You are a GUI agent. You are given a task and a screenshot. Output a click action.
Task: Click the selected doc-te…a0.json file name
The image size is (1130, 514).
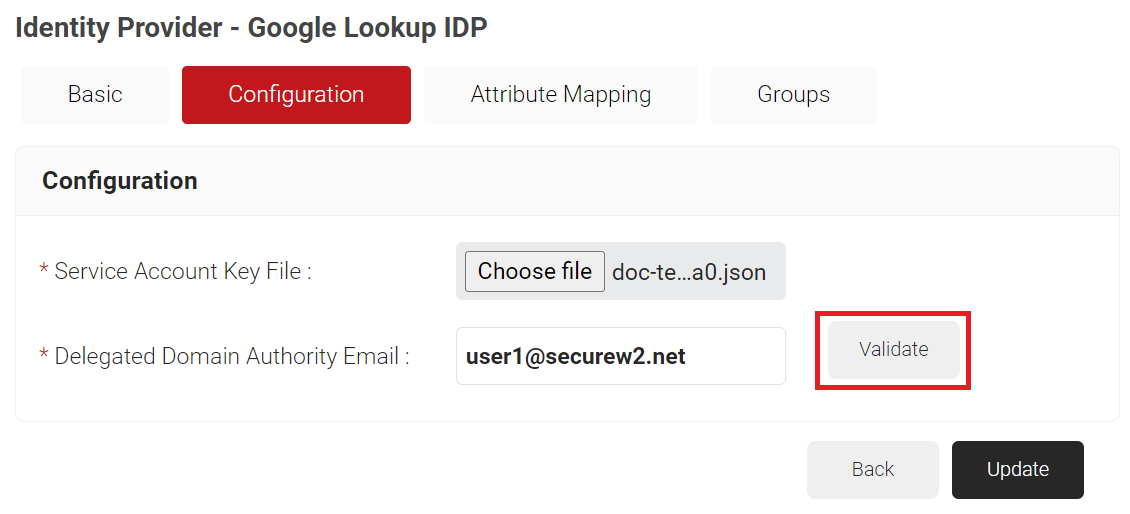tap(689, 272)
